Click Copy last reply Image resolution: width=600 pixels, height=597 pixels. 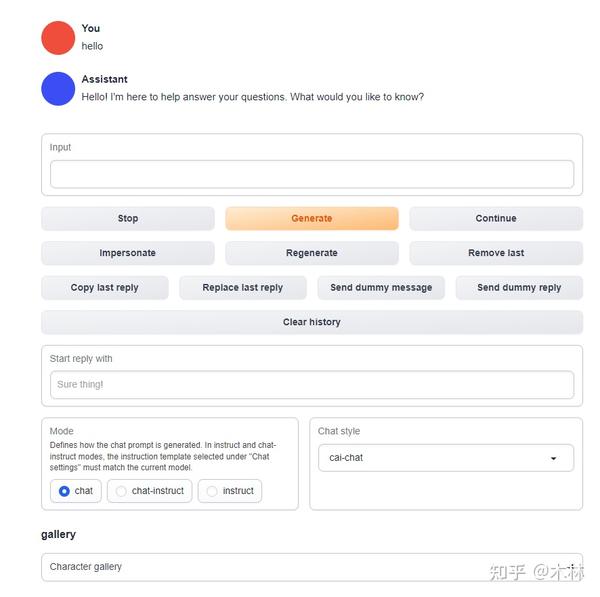pyautogui.click(x=105, y=288)
